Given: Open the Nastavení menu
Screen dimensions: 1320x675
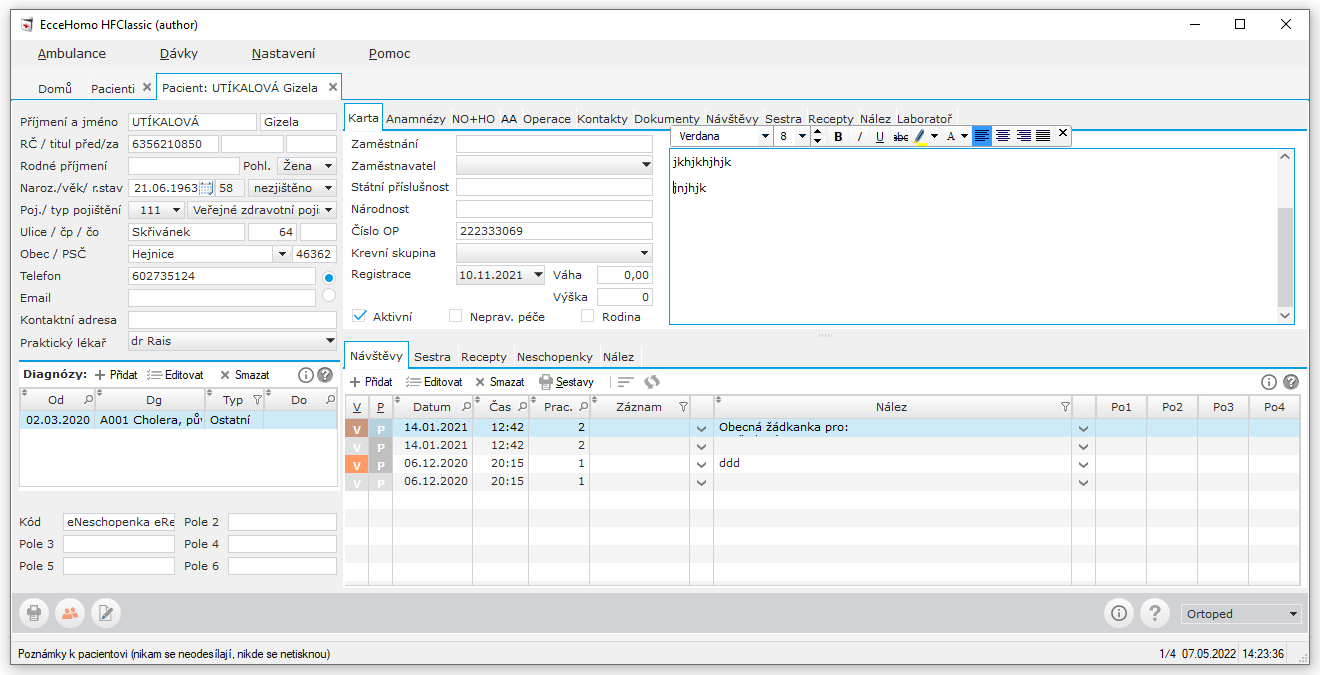Looking at the screenshot, I should pyautogui.click(x=284, y=54).
